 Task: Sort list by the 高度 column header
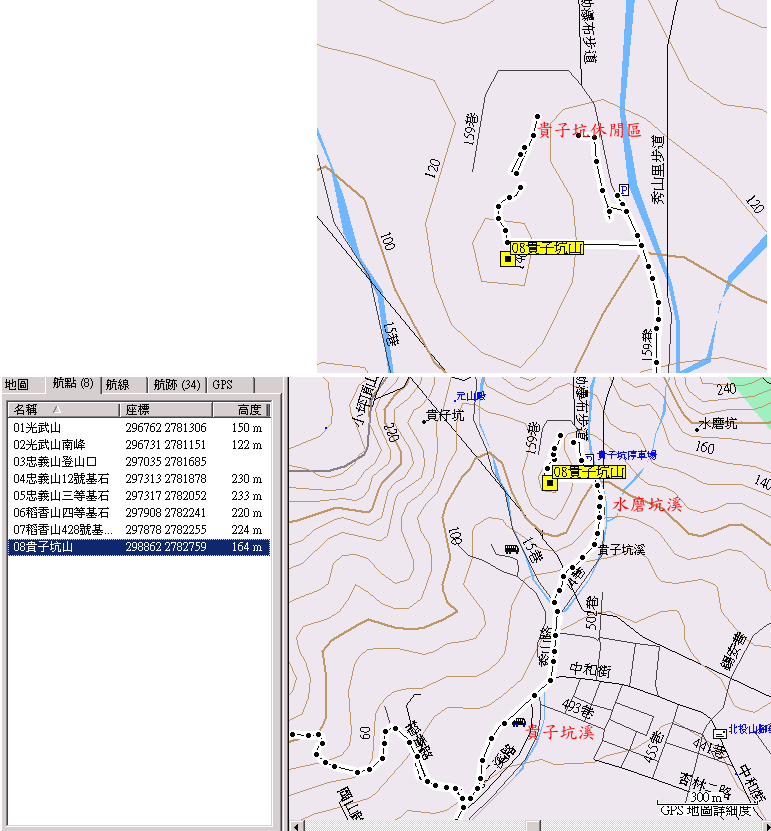[240, 409]
